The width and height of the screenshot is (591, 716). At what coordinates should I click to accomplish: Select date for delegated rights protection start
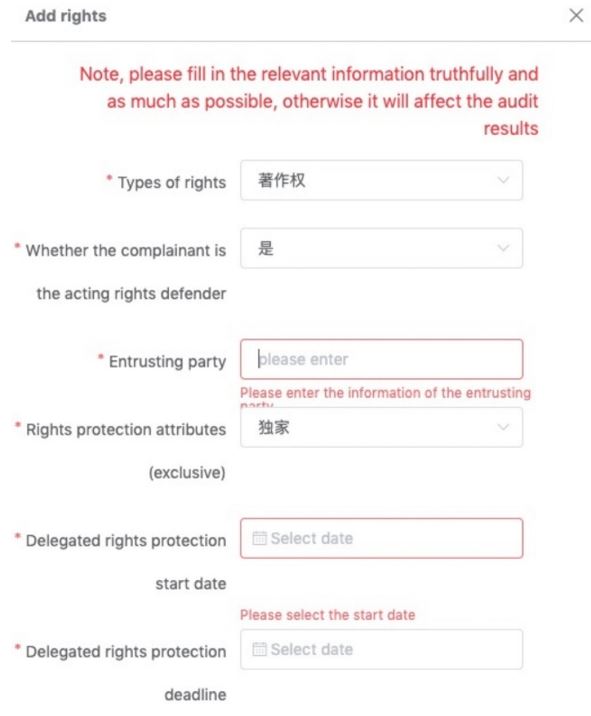pyautogui.click(x=381, y=538)
